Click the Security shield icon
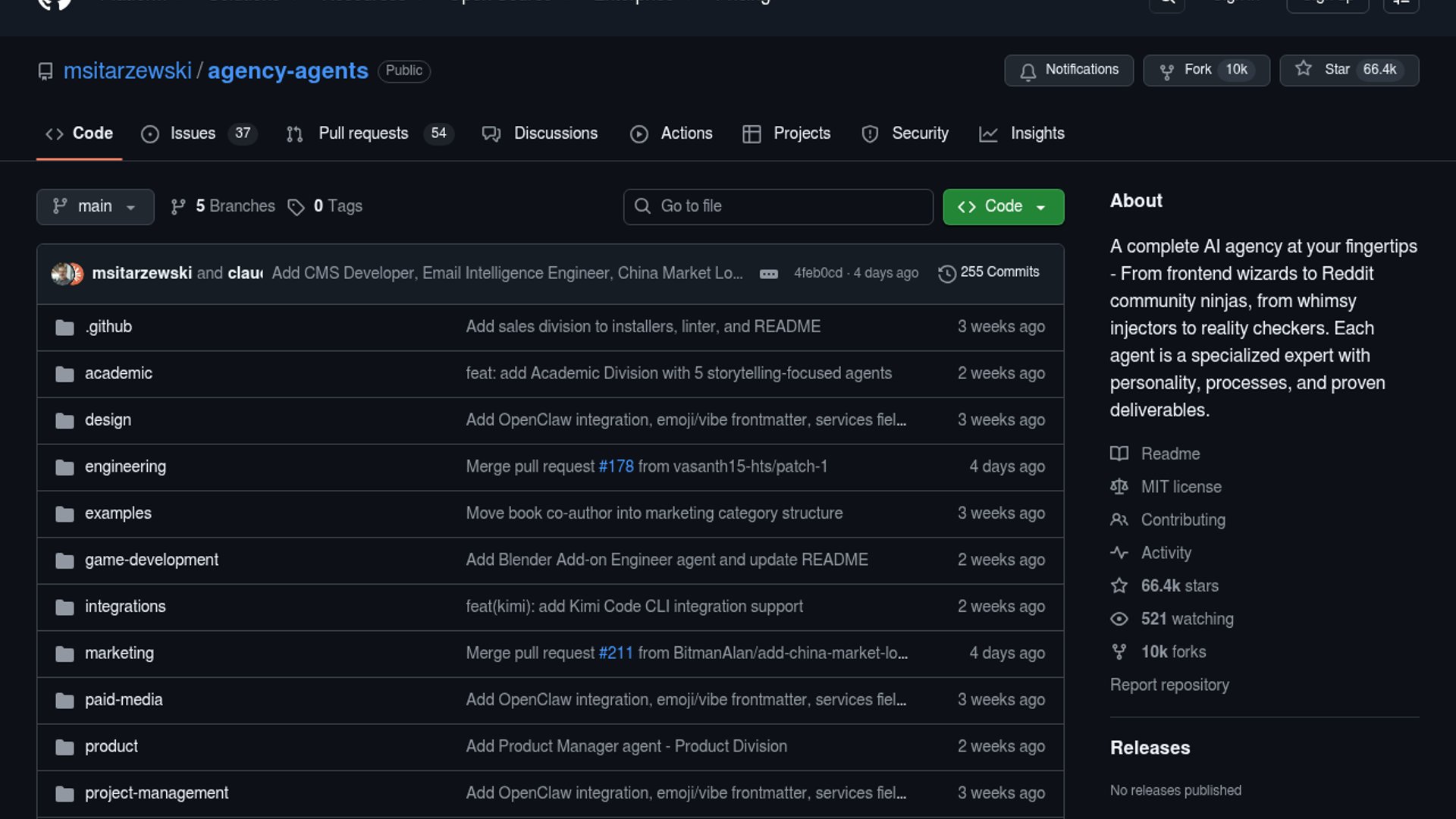 [x=870, y=134]
